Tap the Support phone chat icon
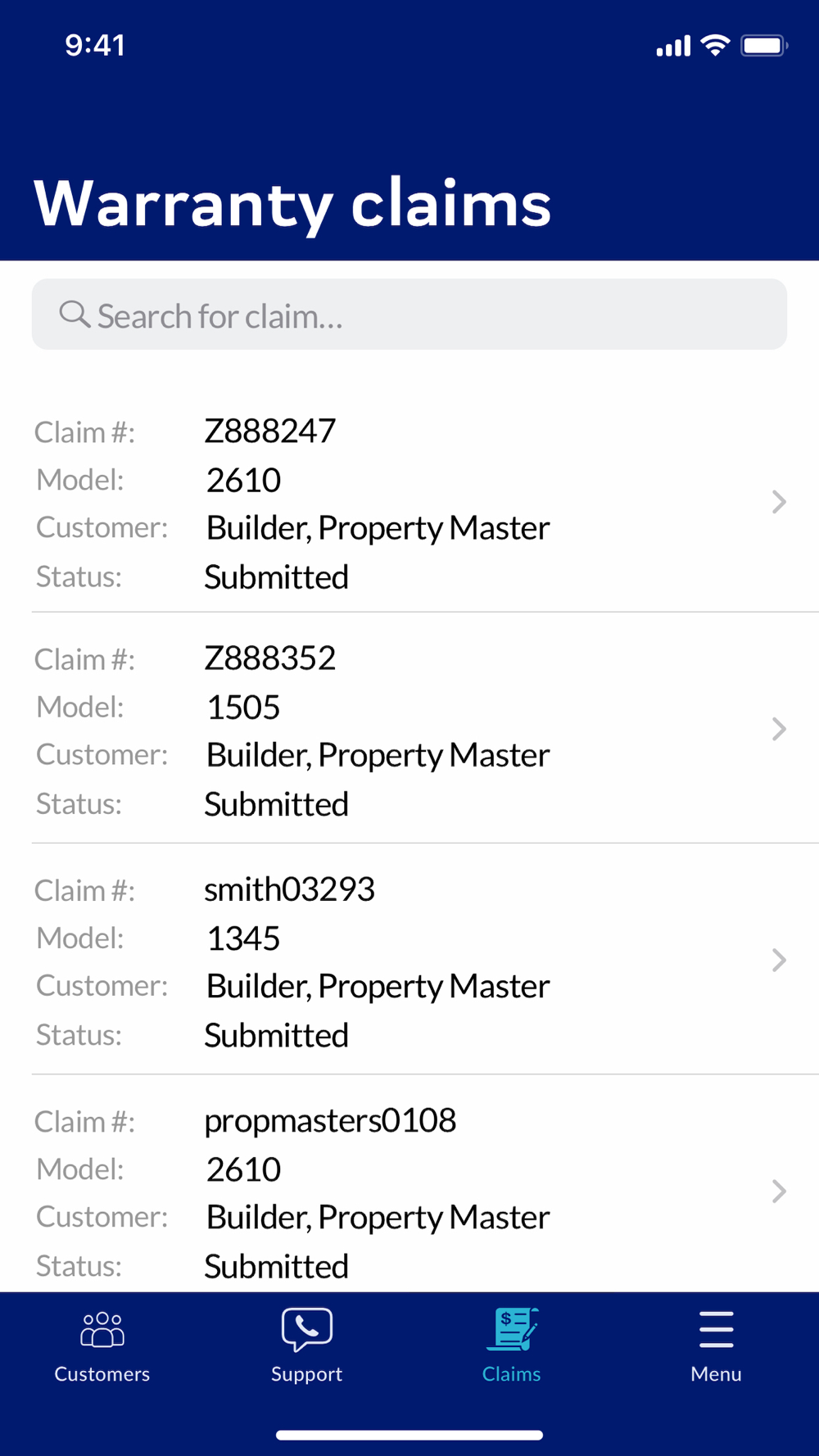This screenshot has height=1456, width=819. point(306,1329)
